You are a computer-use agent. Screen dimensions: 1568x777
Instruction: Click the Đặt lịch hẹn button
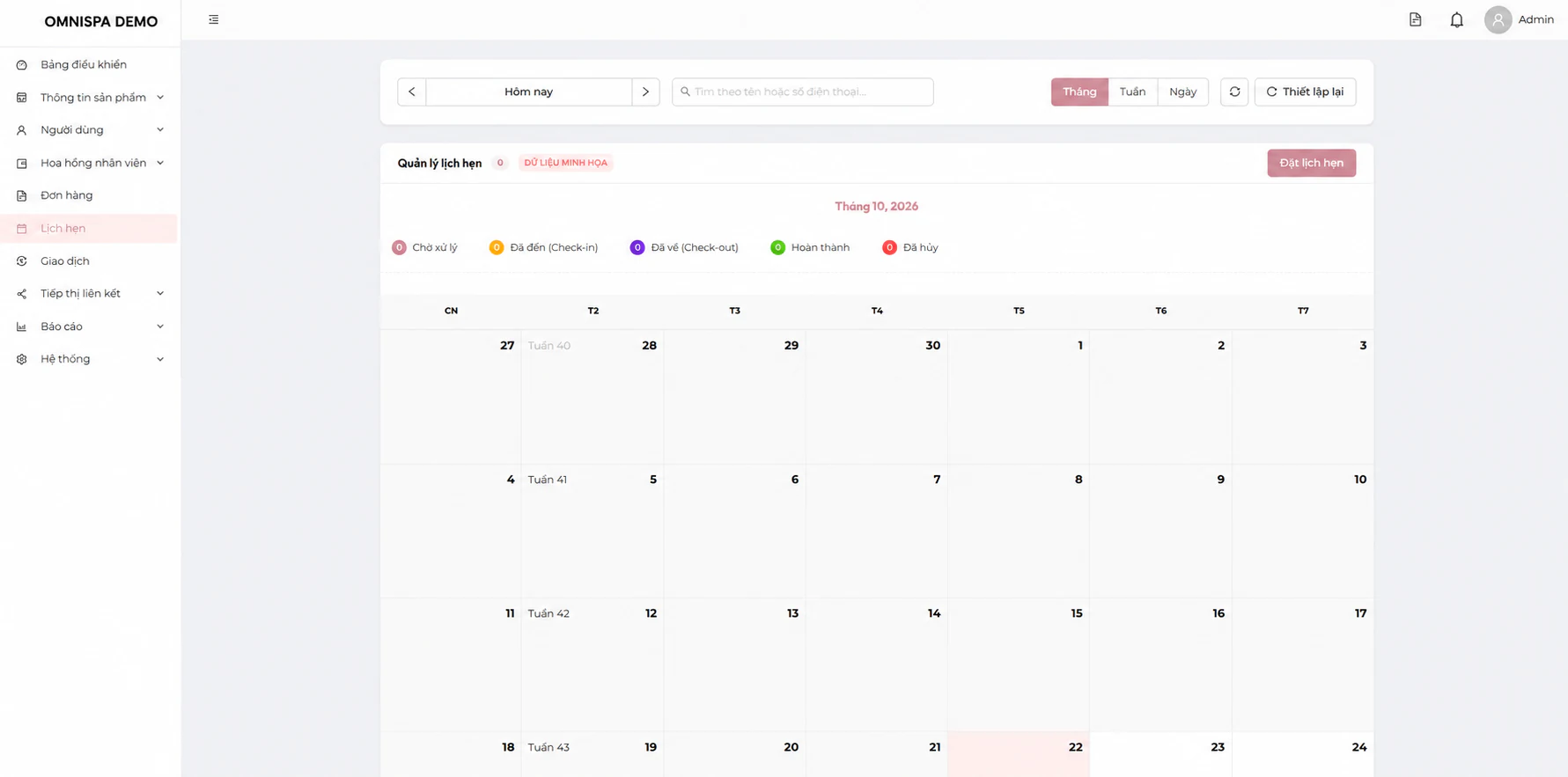(x=1311, y=163)
